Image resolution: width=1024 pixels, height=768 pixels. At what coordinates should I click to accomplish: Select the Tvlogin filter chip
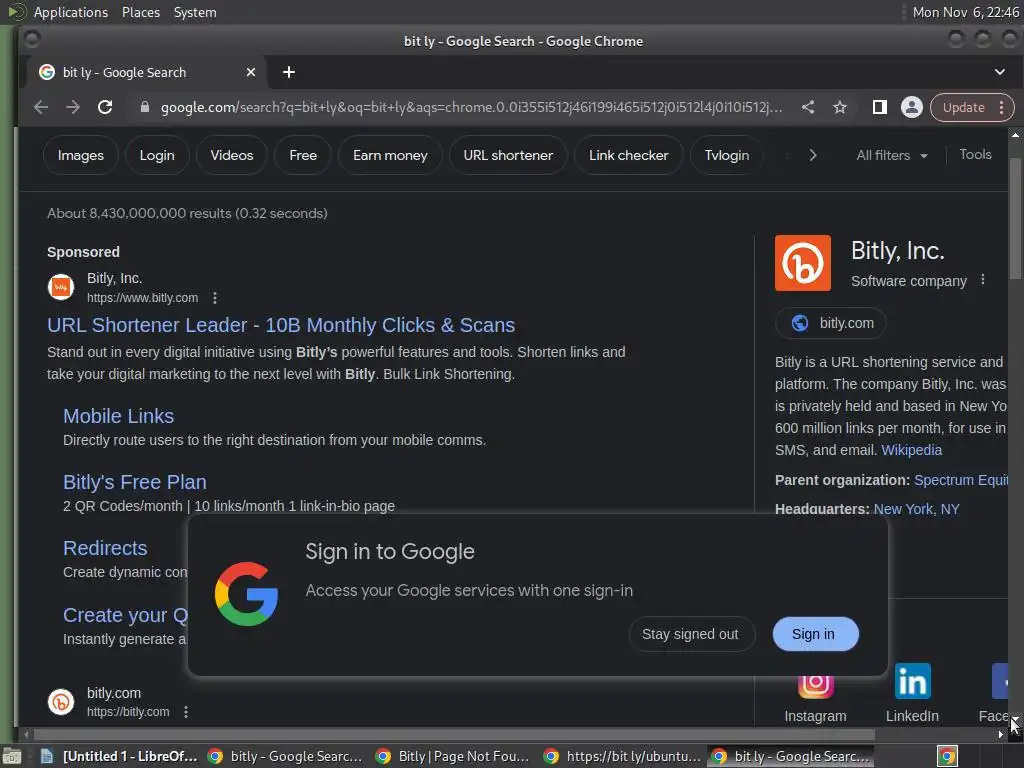point(726,155)
